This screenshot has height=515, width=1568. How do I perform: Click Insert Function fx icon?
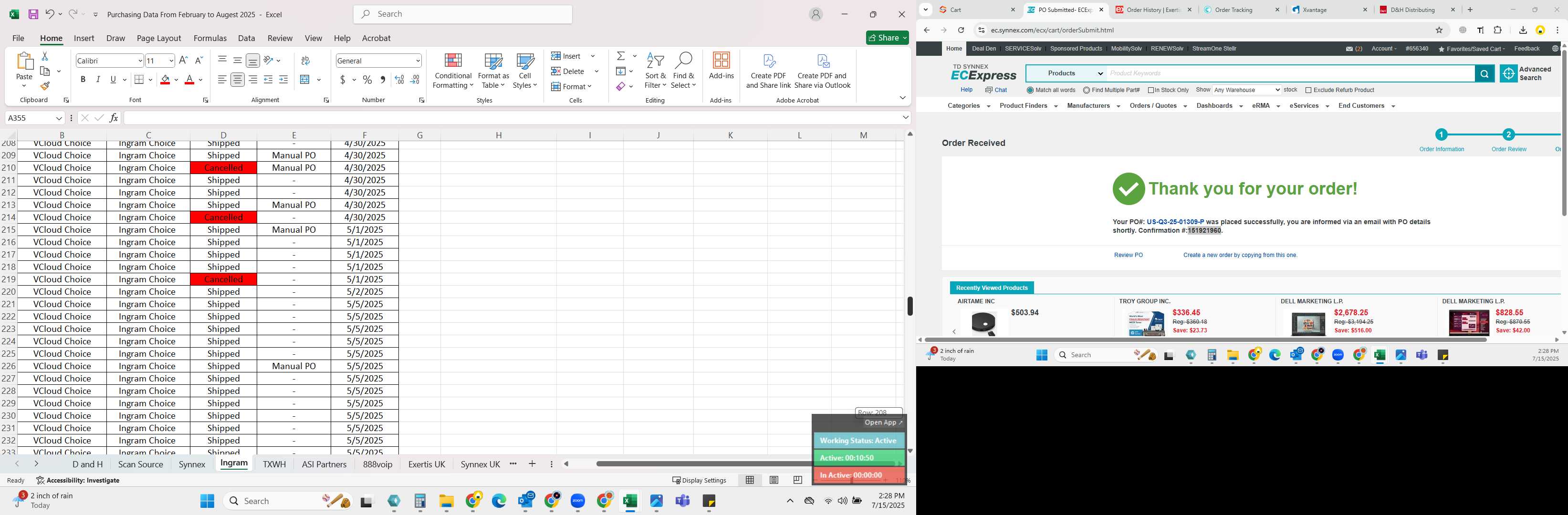(x=113, y=118)
